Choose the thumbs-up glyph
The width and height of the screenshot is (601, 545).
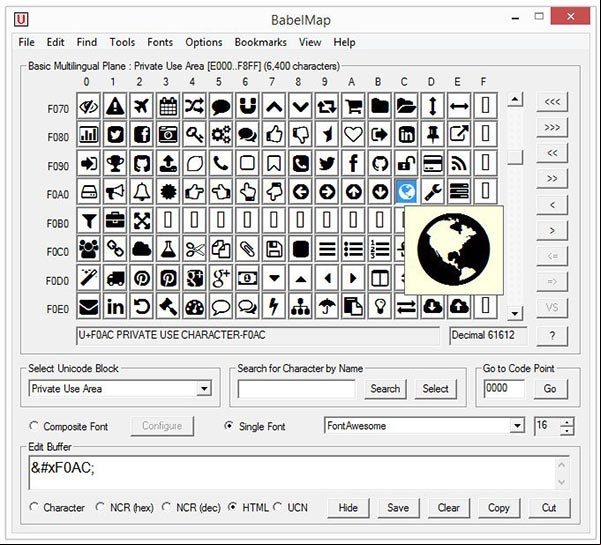[274, 134]
